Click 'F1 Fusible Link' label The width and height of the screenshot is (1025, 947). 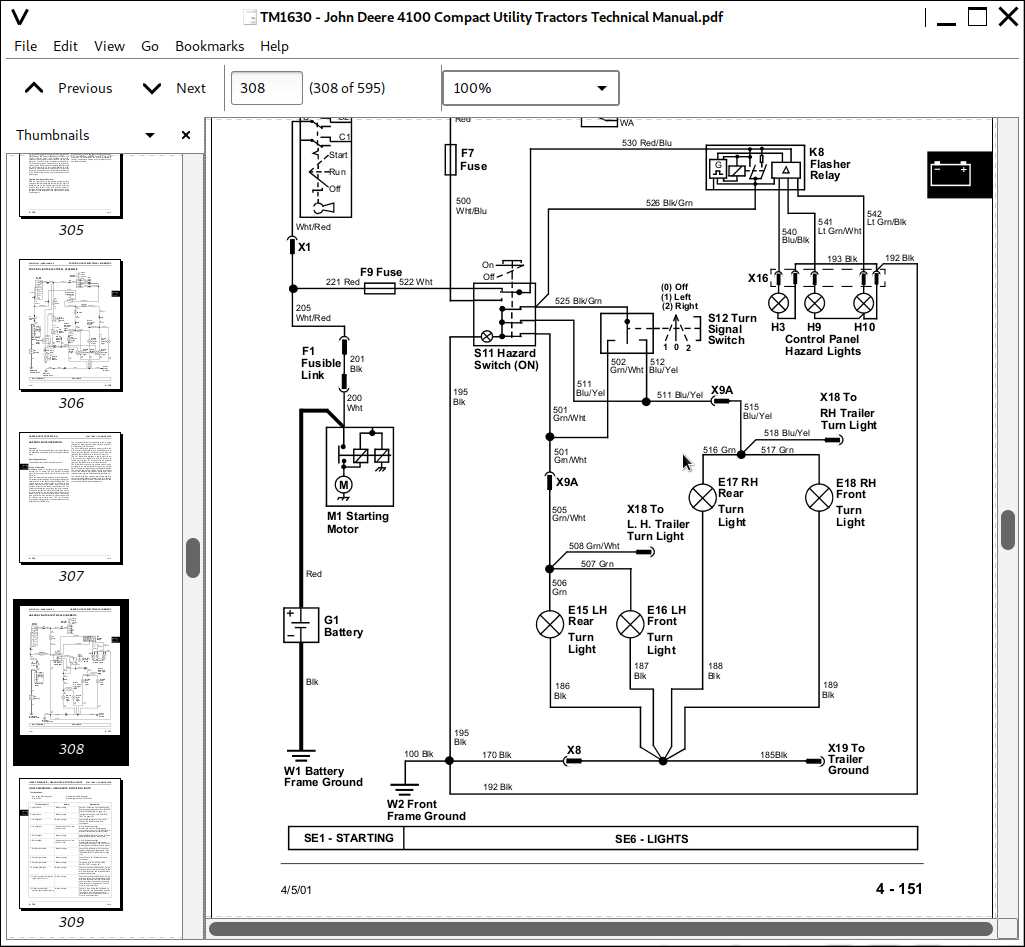point(320,363)
